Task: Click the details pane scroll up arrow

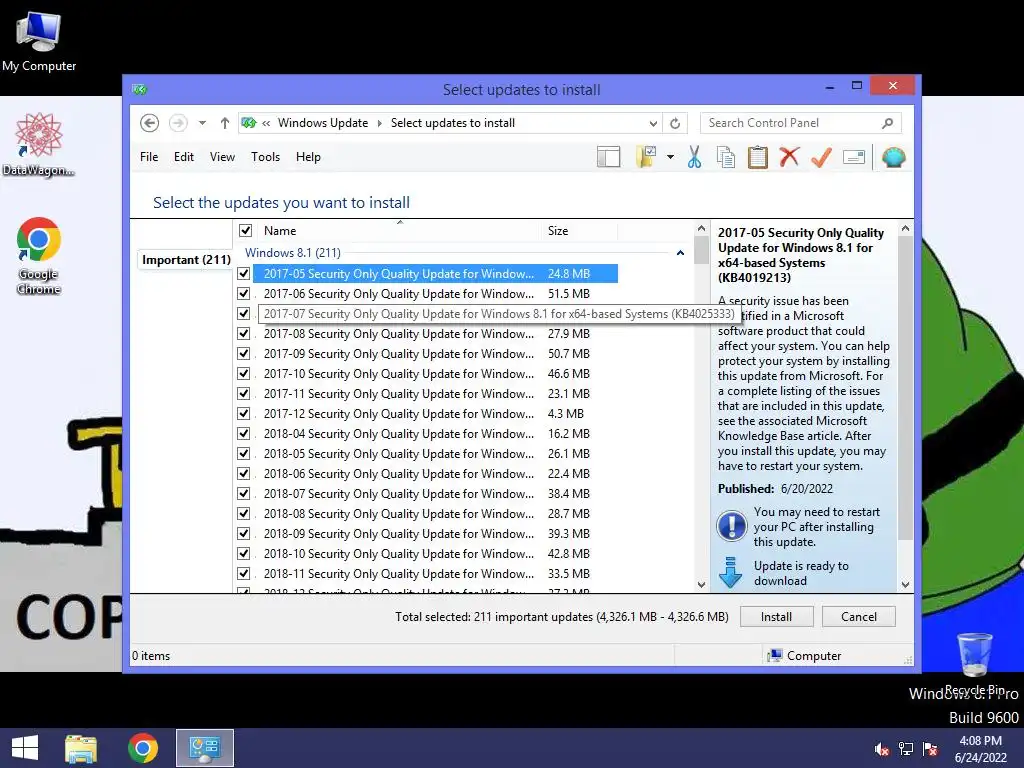Action: pos(905,229)
